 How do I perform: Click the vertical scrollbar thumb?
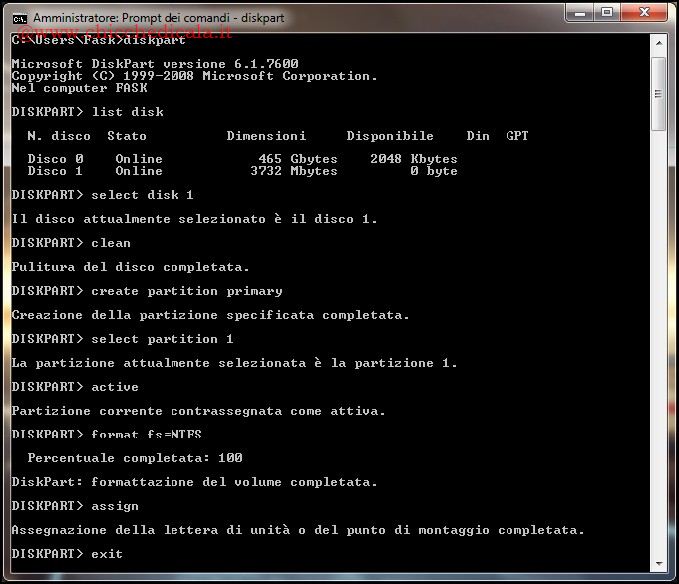coord(659,92)
